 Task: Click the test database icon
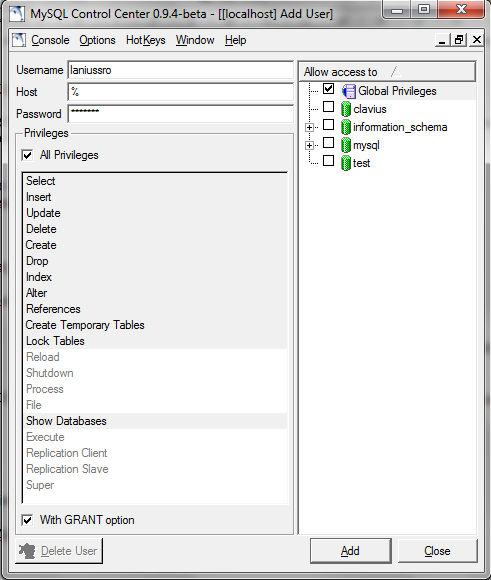[x=346, y=163]
